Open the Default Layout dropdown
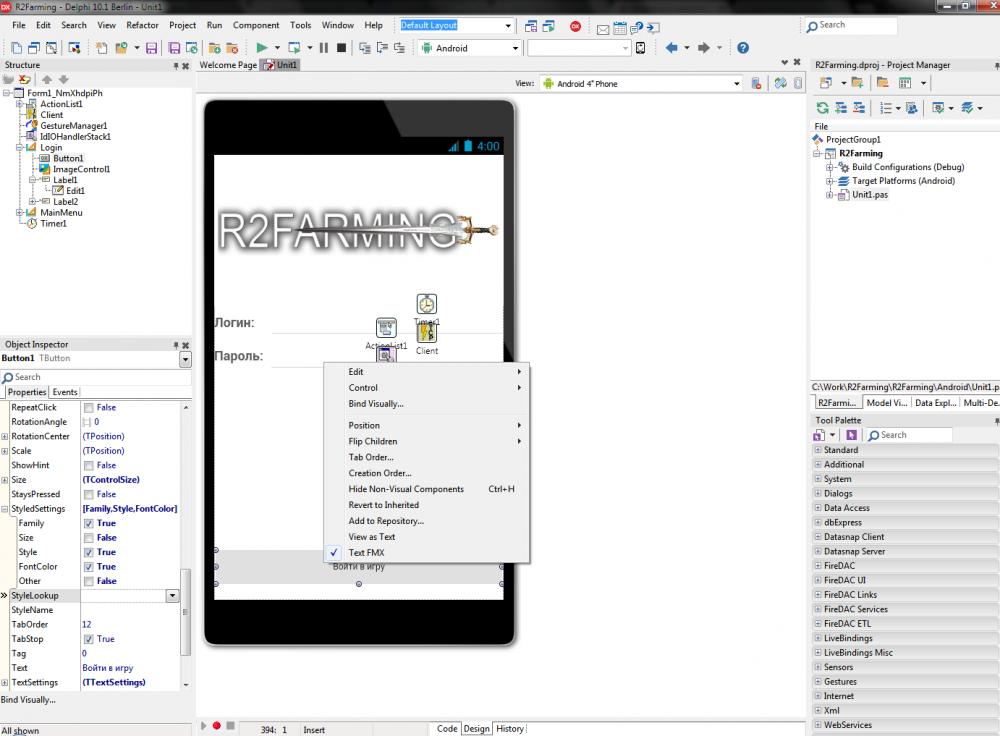 [508, 26]
